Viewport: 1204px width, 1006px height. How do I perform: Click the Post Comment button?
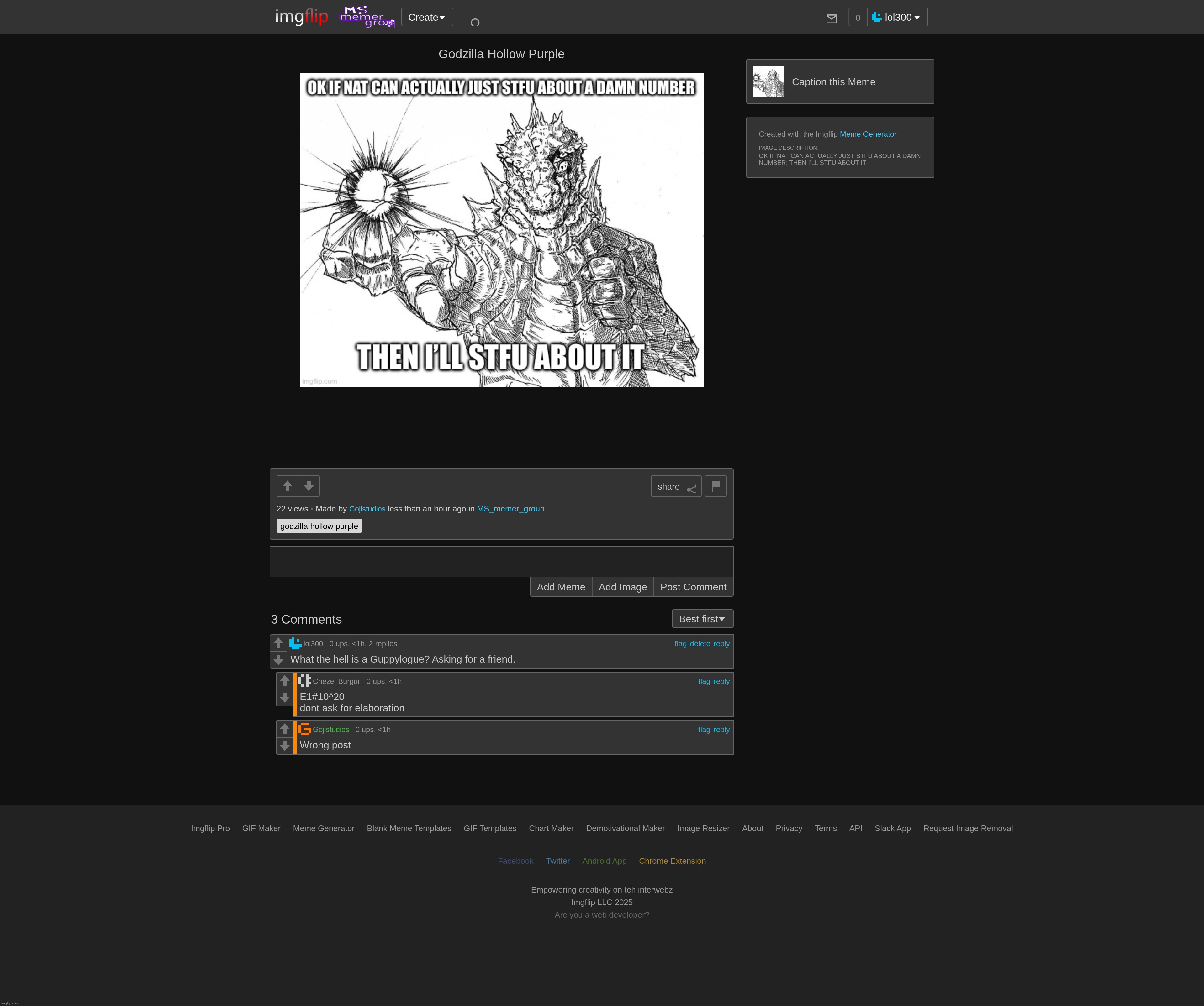(693, 587)
